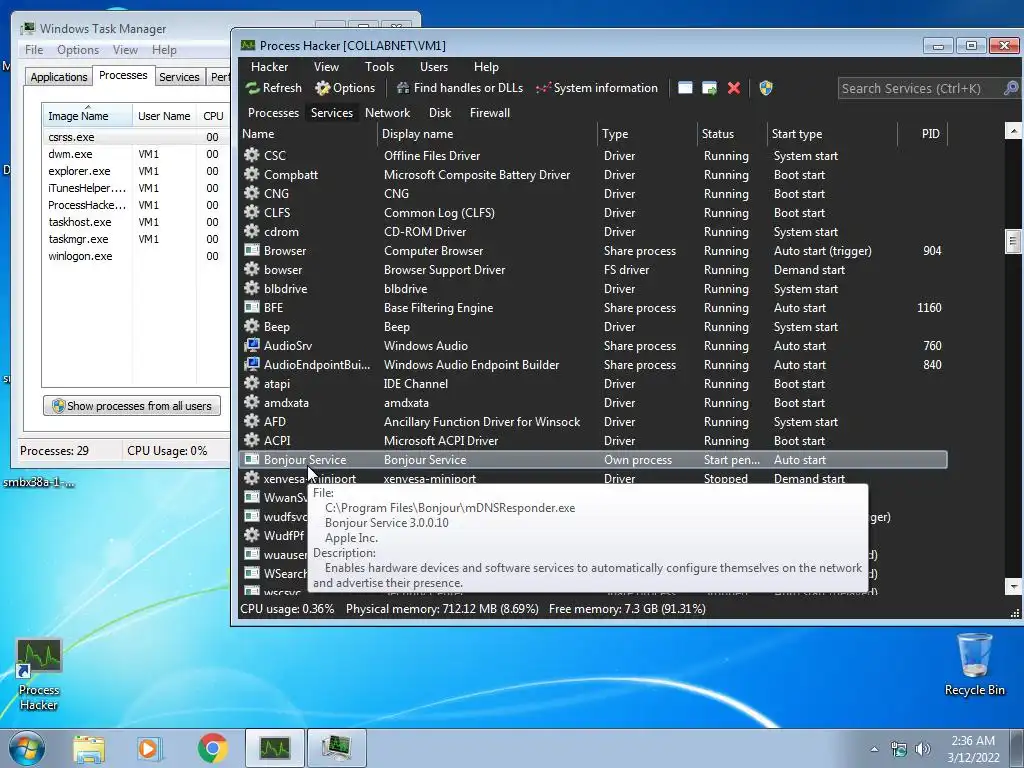This screenshot has width=1024, height=768.
Task: Click the CSC service gear icon
Action: [251, 155]
